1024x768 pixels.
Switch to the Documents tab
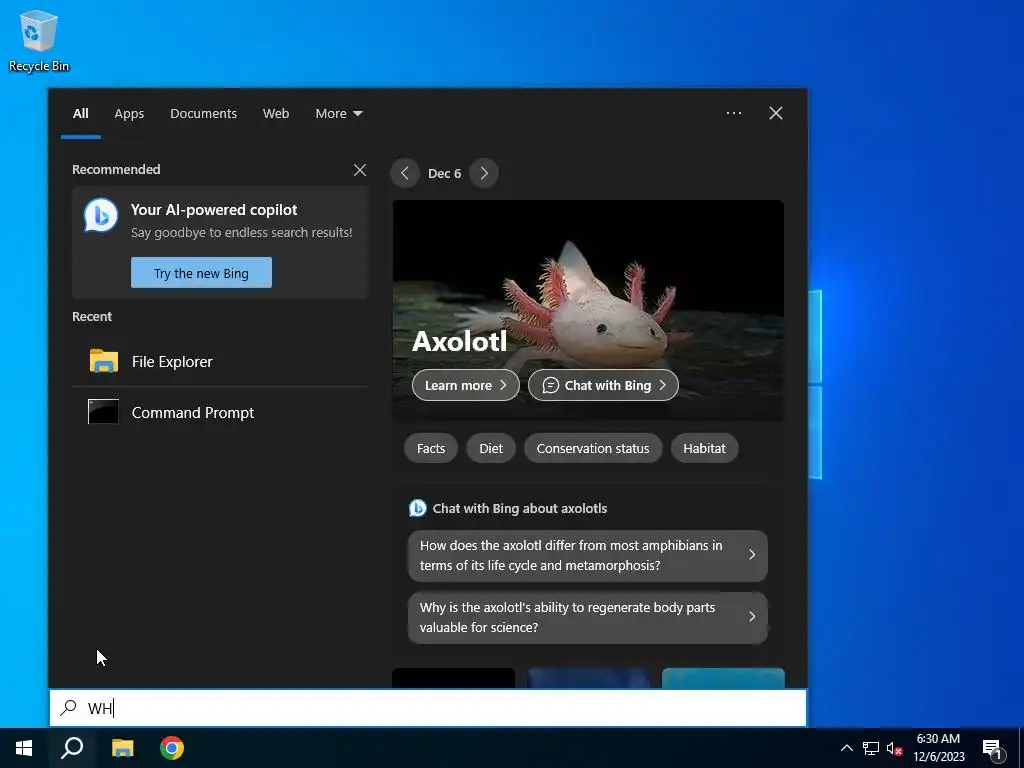click(x=204, y=114)
